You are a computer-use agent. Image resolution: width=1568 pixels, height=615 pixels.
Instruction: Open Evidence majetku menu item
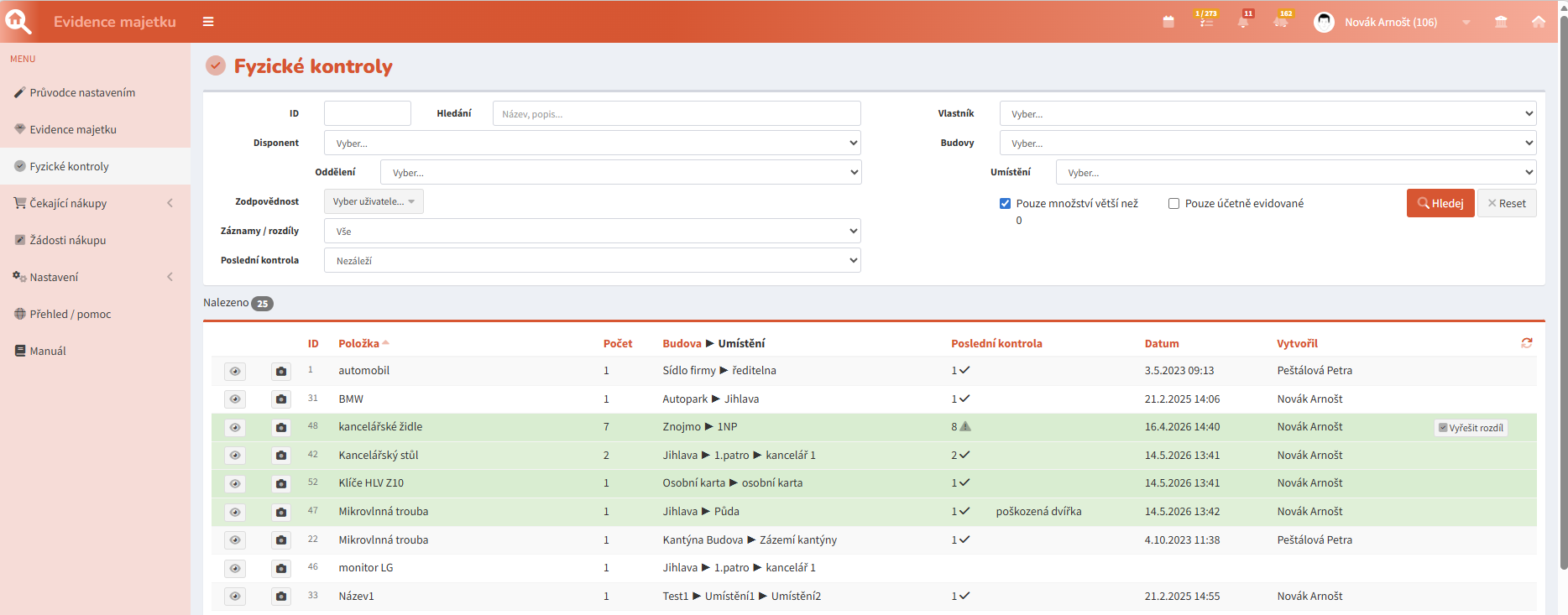(95, 129)
